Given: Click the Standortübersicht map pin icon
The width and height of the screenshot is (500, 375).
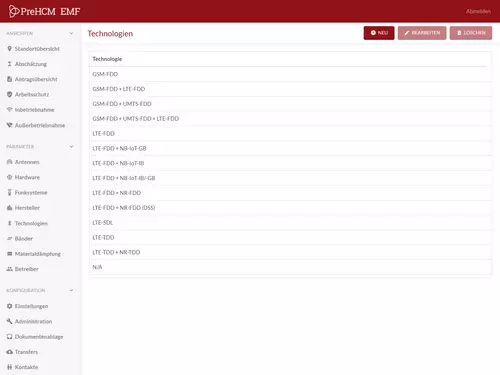Looking at the screenshot, I should click(9, 49).
